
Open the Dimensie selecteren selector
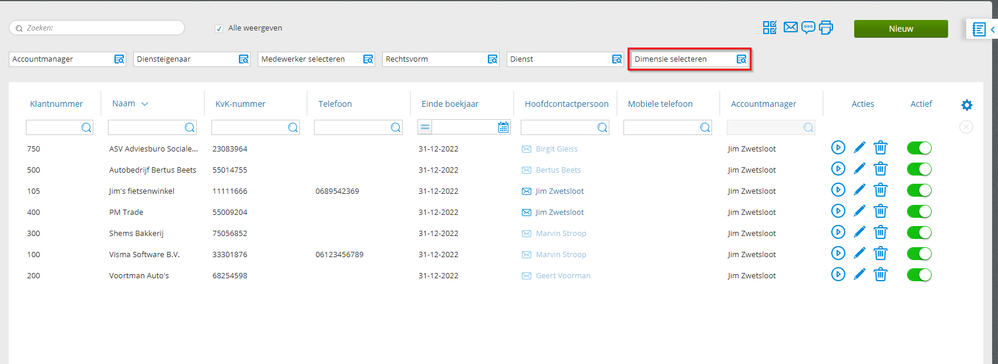pyautogui.click(x=741, y=59)
